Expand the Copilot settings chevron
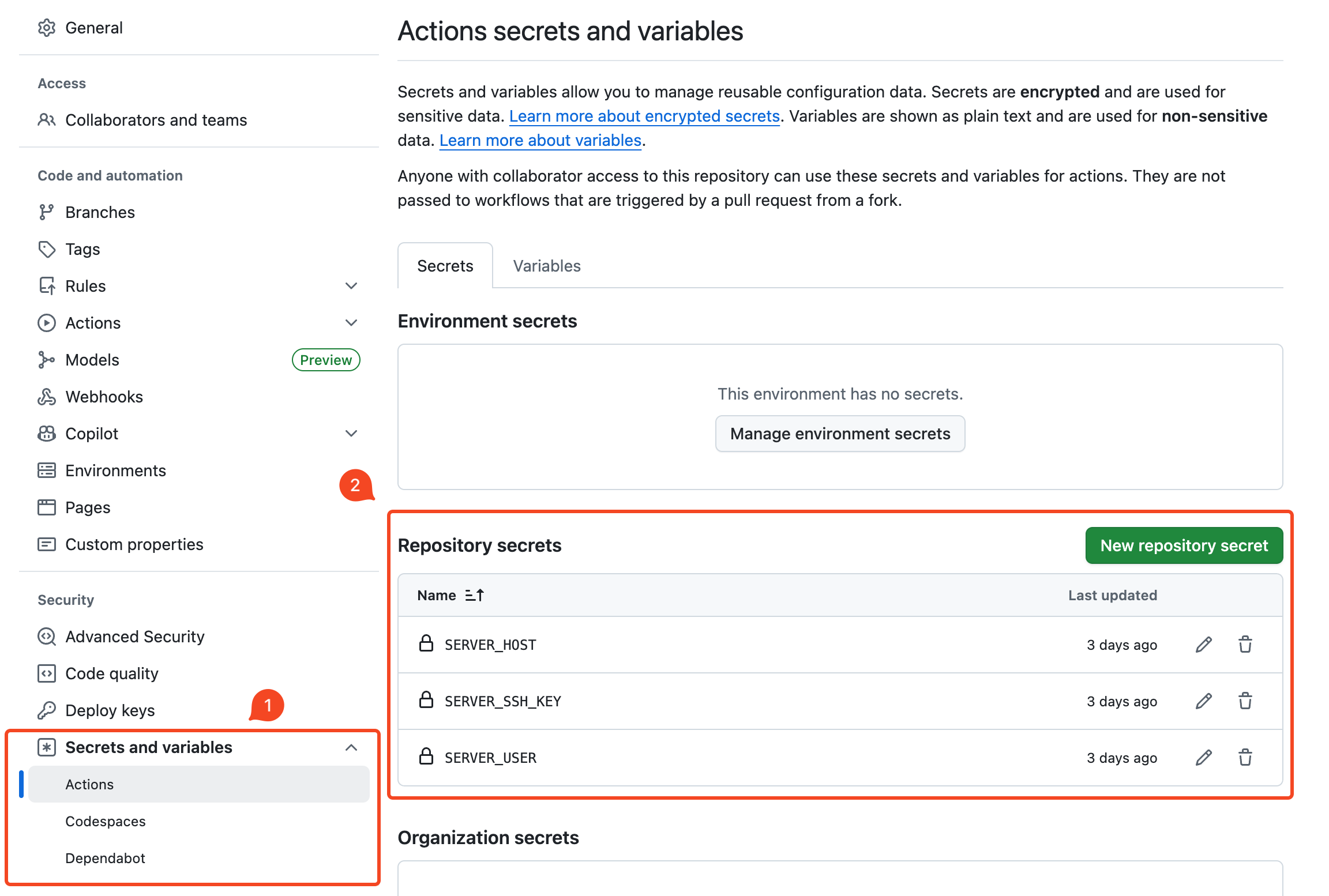 351,434
